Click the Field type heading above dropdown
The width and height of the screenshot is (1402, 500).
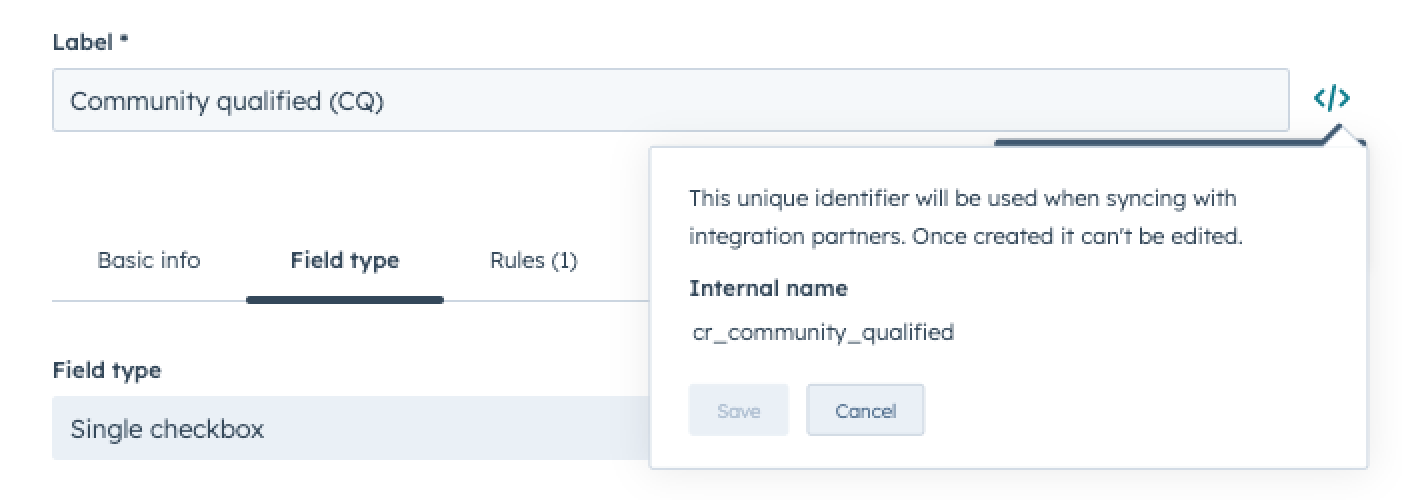(107, 370)
